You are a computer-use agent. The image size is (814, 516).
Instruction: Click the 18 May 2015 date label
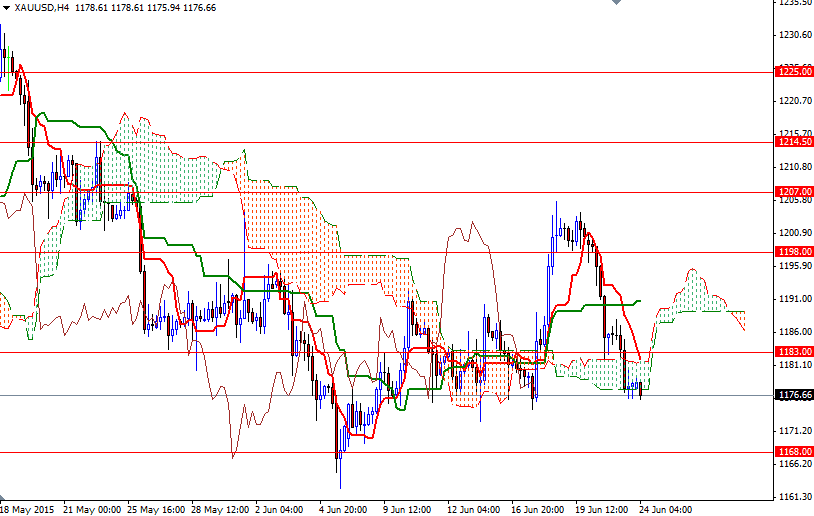[28, 508]
